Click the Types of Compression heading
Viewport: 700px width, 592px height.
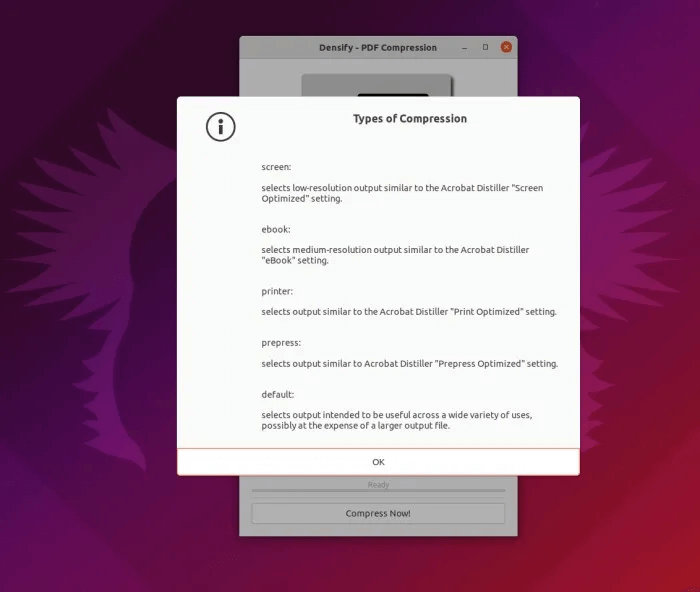click(410, 119)
